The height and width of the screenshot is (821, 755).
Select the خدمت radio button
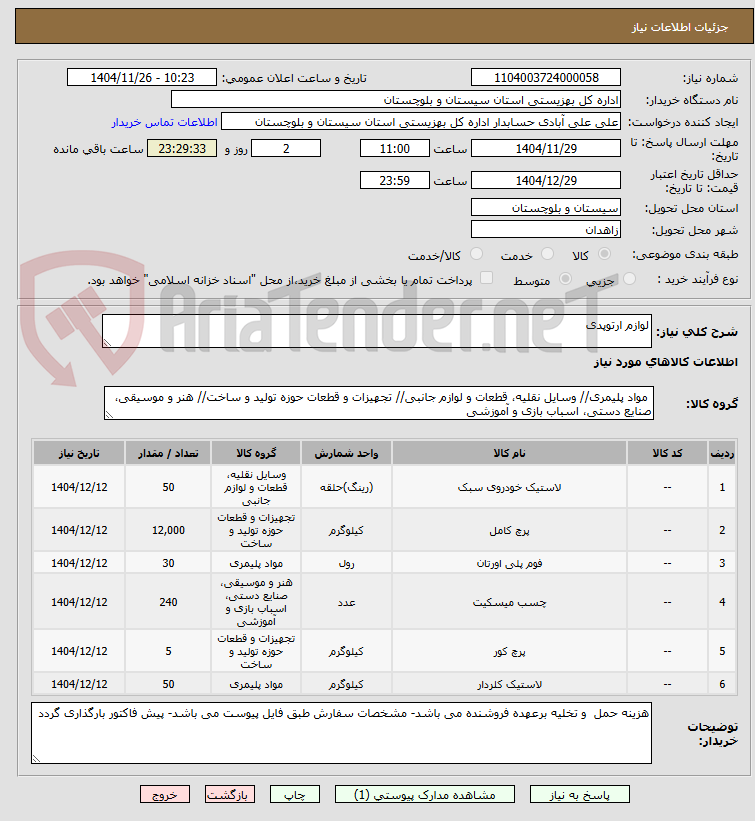tap(547, 254)
